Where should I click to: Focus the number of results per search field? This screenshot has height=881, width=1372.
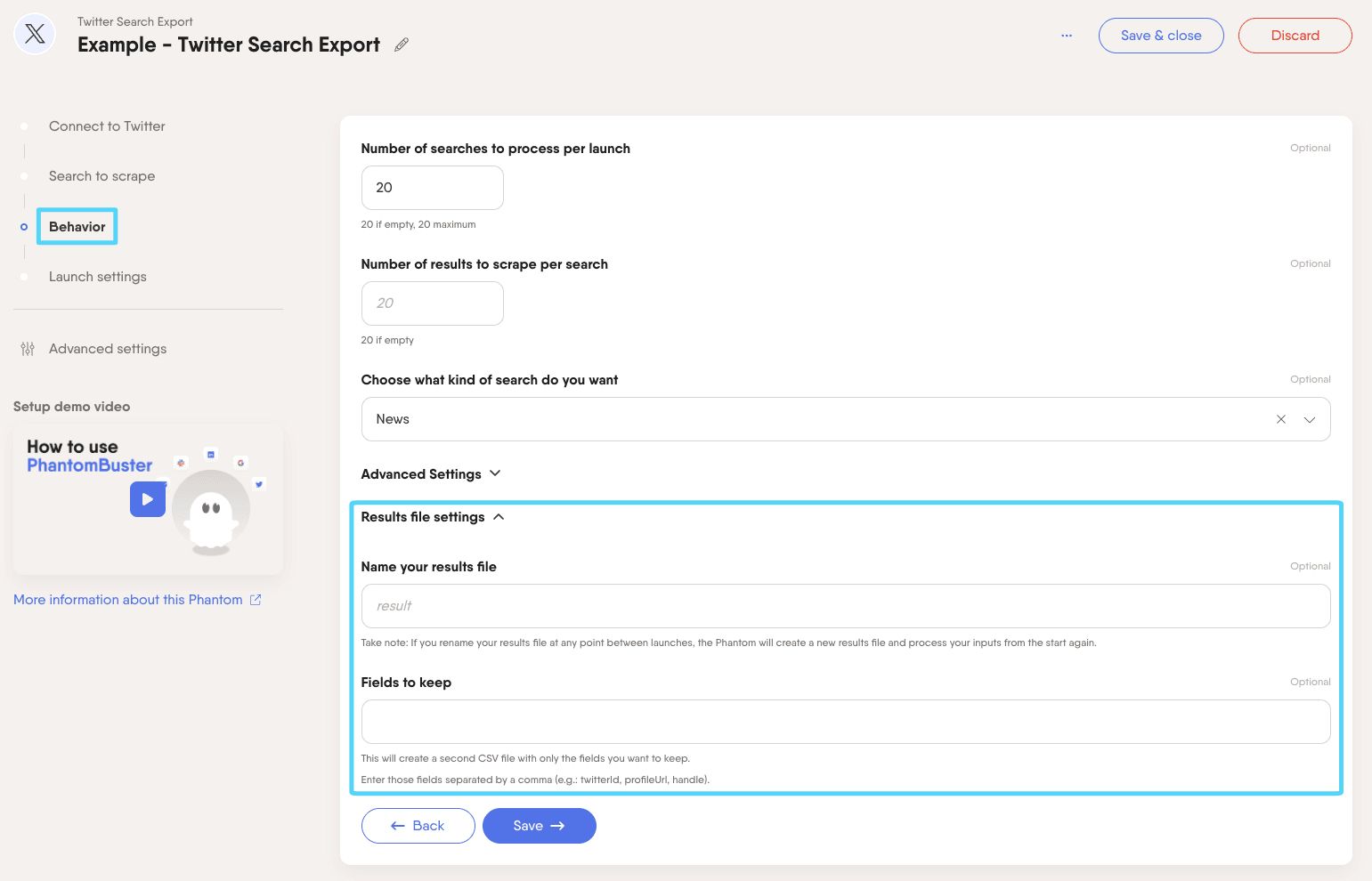(433, 303)
